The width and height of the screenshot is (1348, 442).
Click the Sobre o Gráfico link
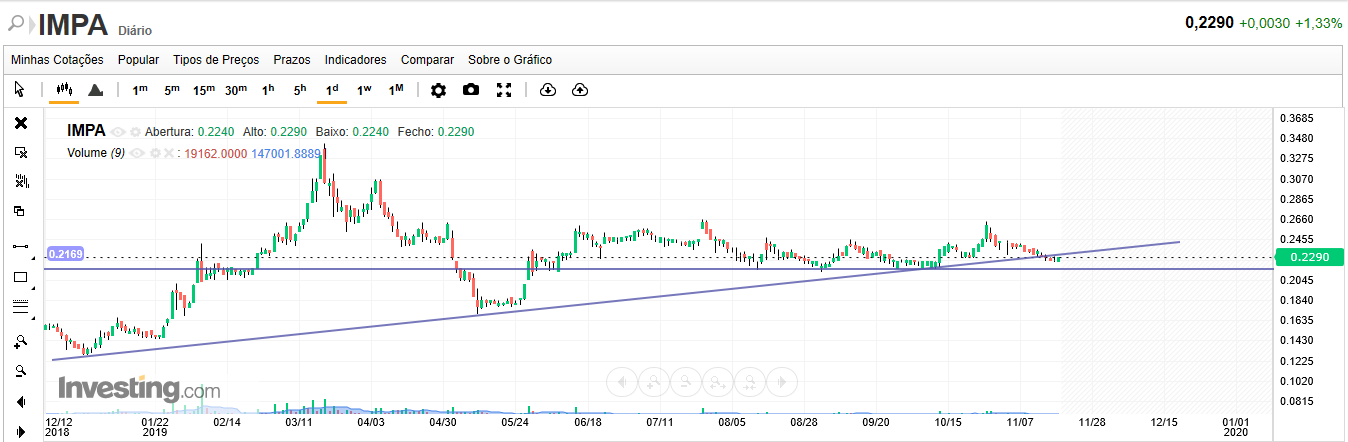[x=510, y=60]
